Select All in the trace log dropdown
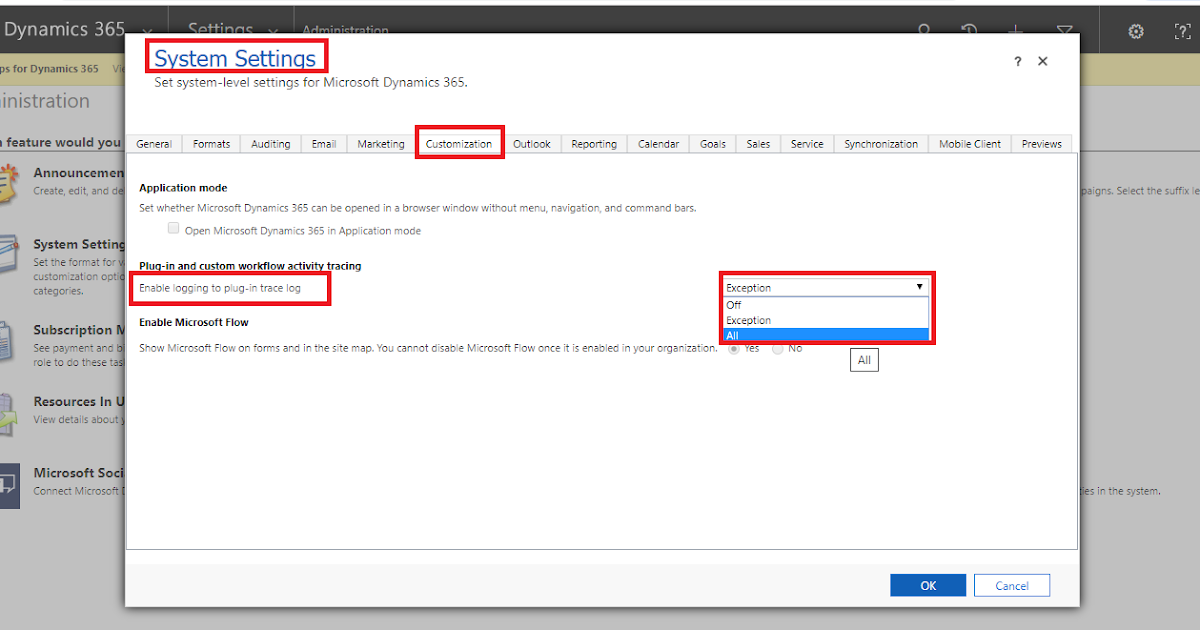Viewport: 1200px width, 630px height. pos(826,335)
